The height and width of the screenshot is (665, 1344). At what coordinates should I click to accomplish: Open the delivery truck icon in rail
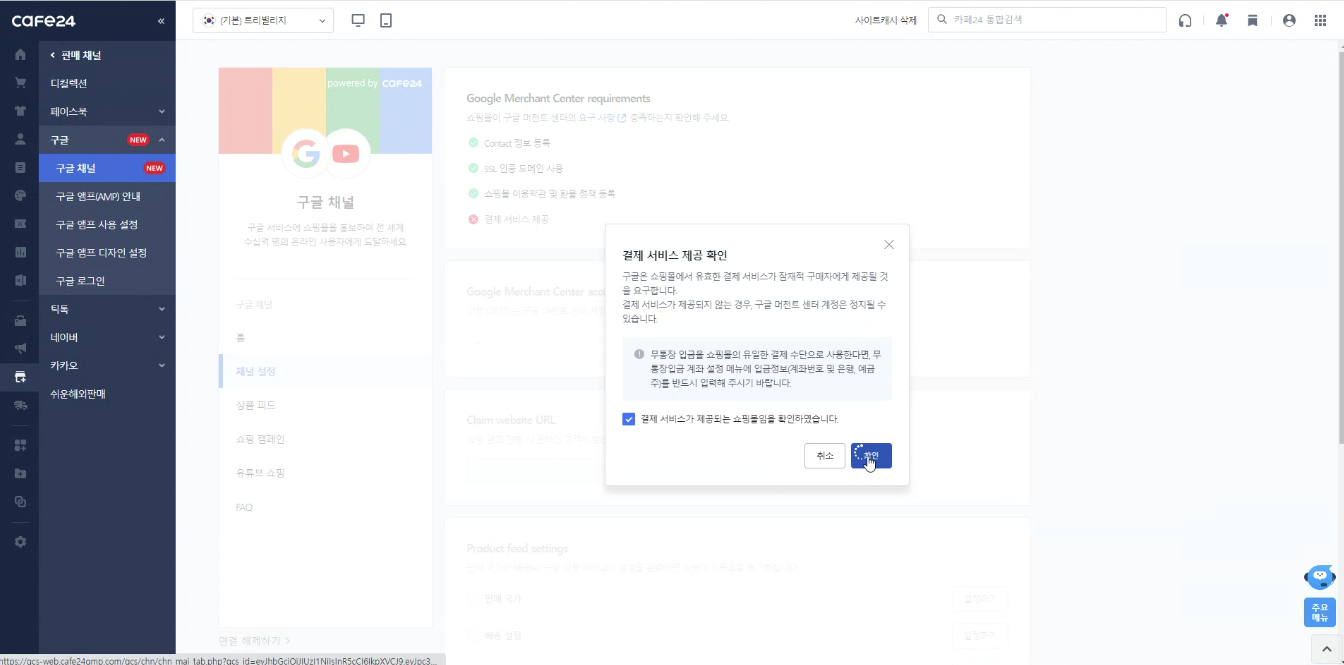pos(20,405)
